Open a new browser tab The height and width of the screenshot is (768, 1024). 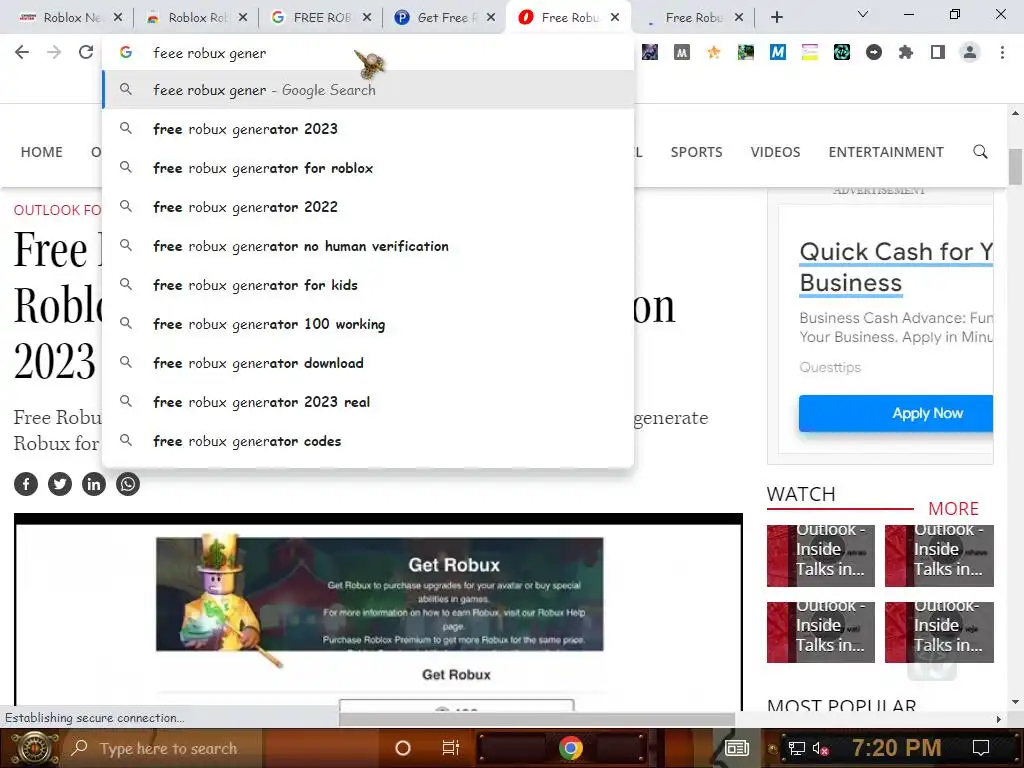(776, 18)
